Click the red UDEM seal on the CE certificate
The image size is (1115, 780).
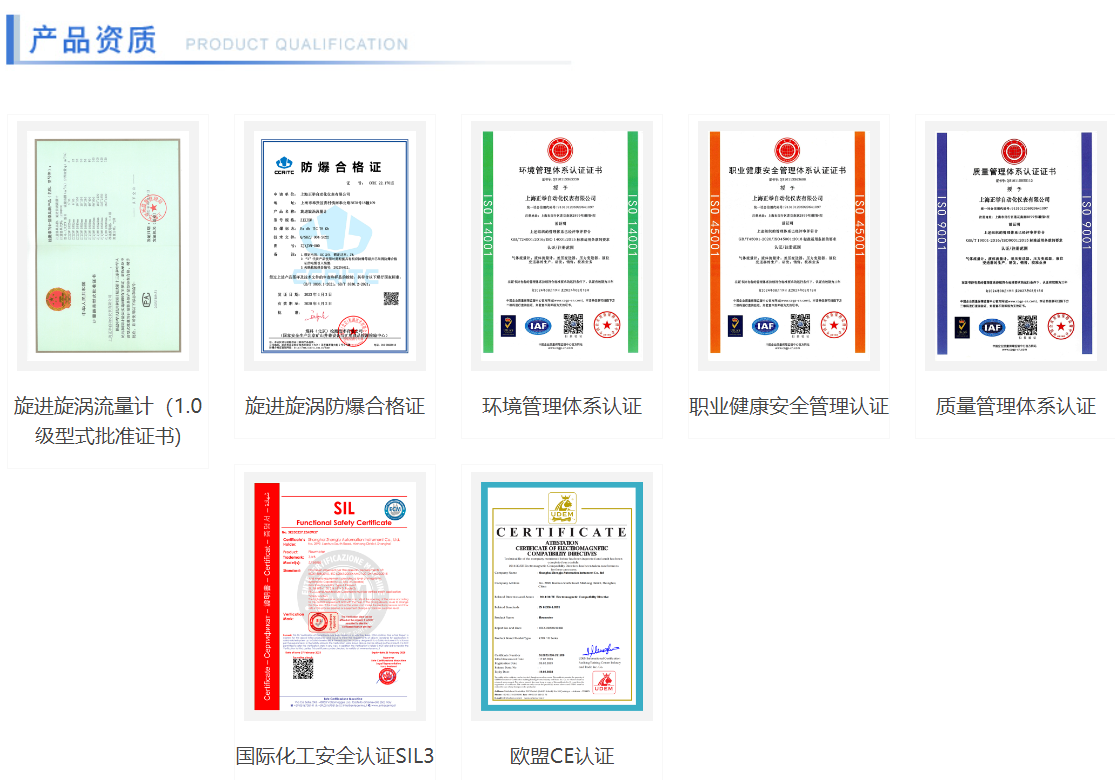(x=603, y=681)
